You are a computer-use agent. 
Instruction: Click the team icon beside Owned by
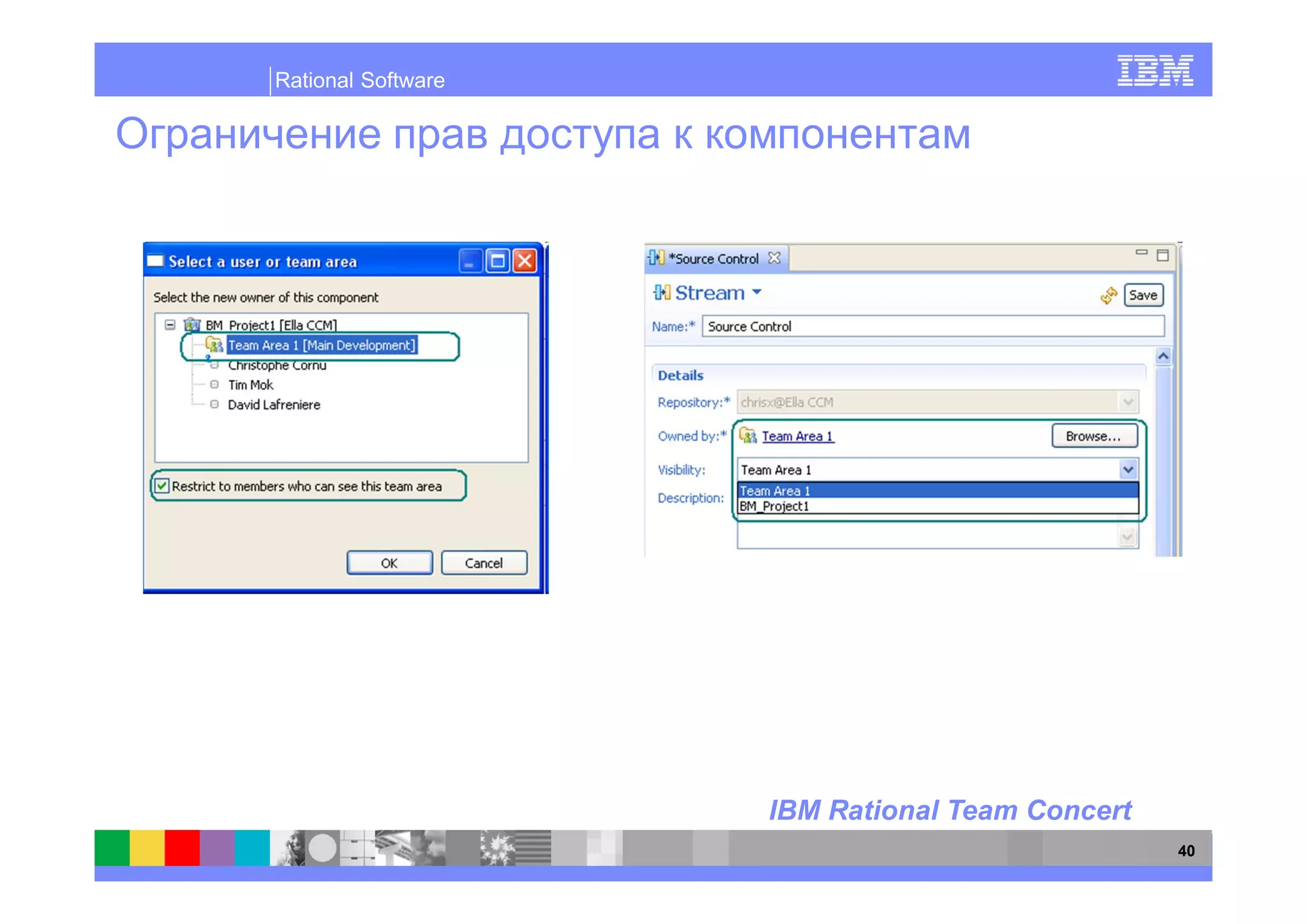[x=748, y=436]
